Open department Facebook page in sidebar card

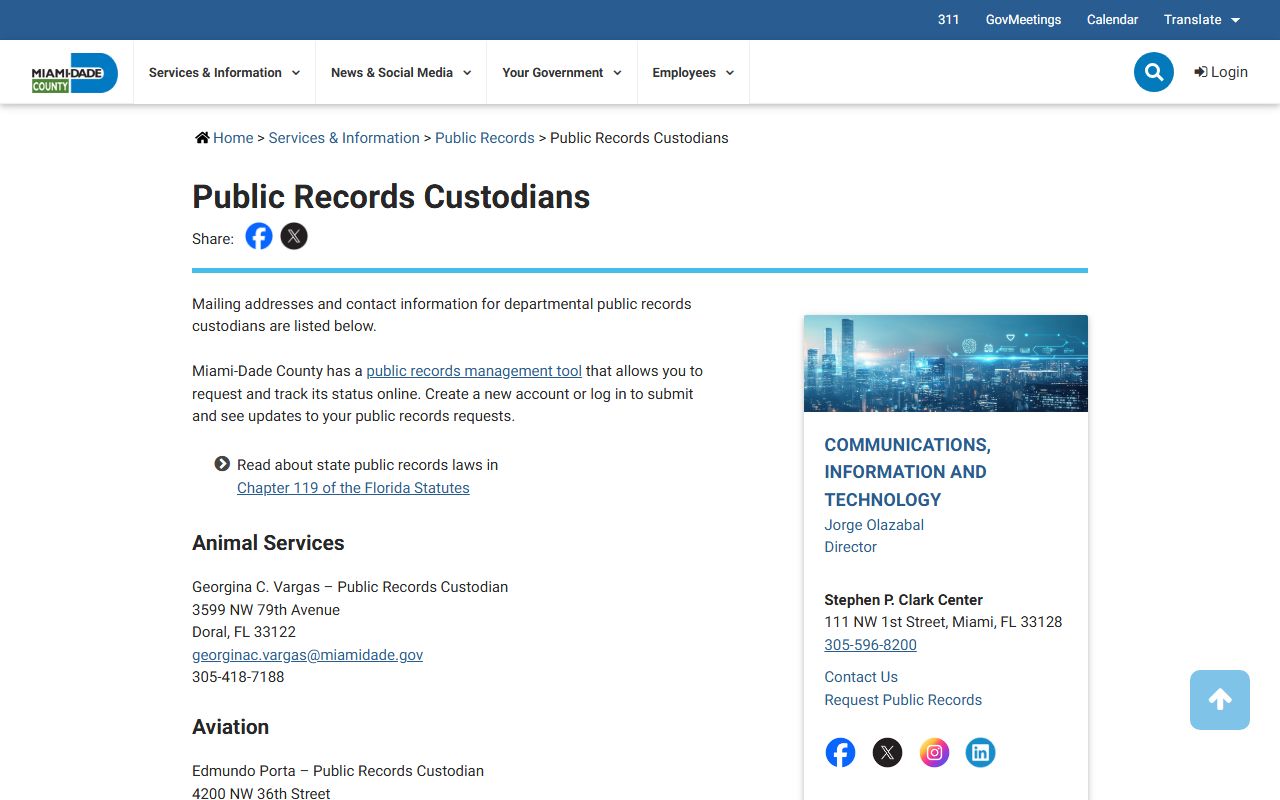(x=840, y=753)
